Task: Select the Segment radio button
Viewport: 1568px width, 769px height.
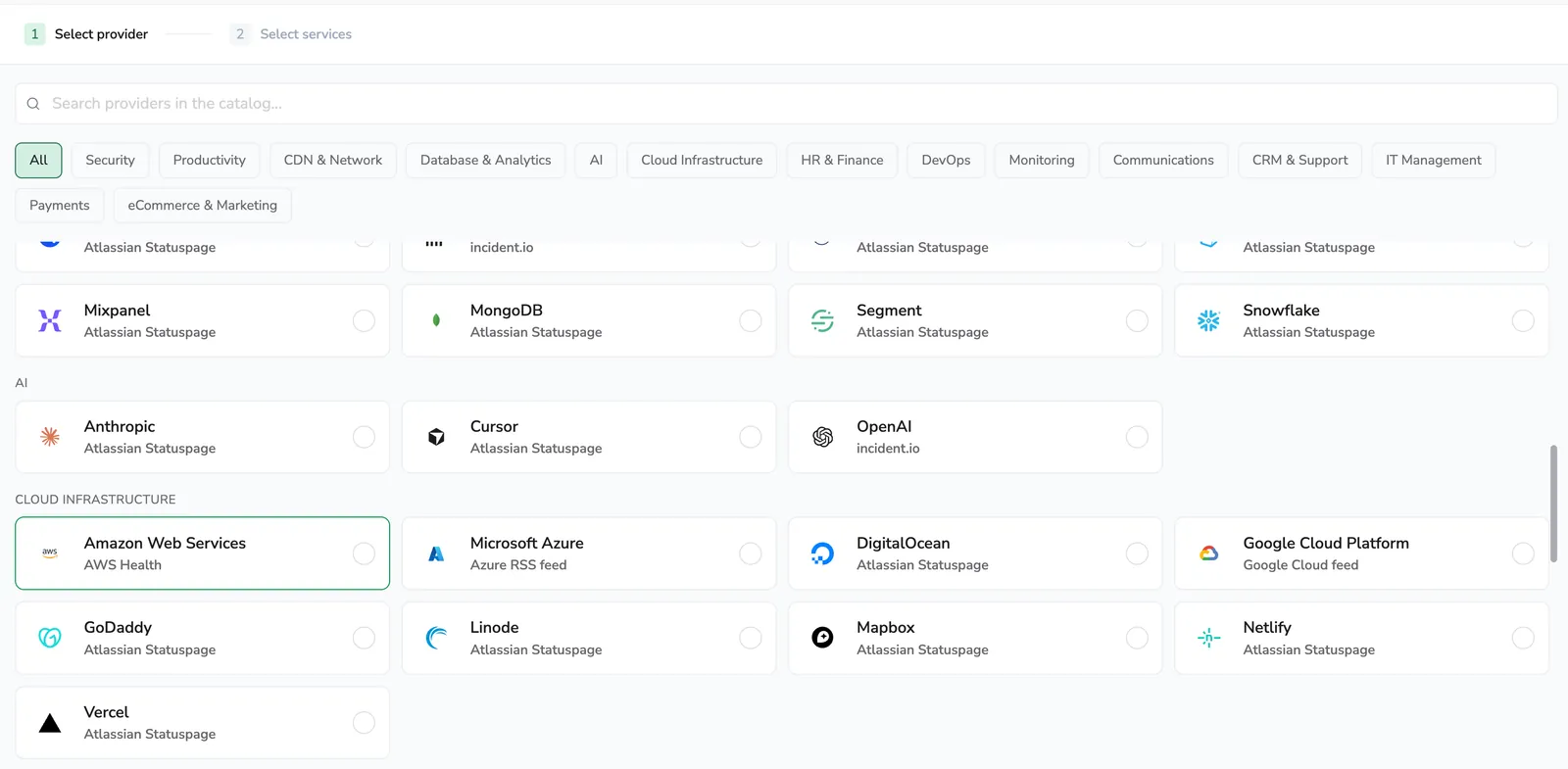Action: 1137,320
